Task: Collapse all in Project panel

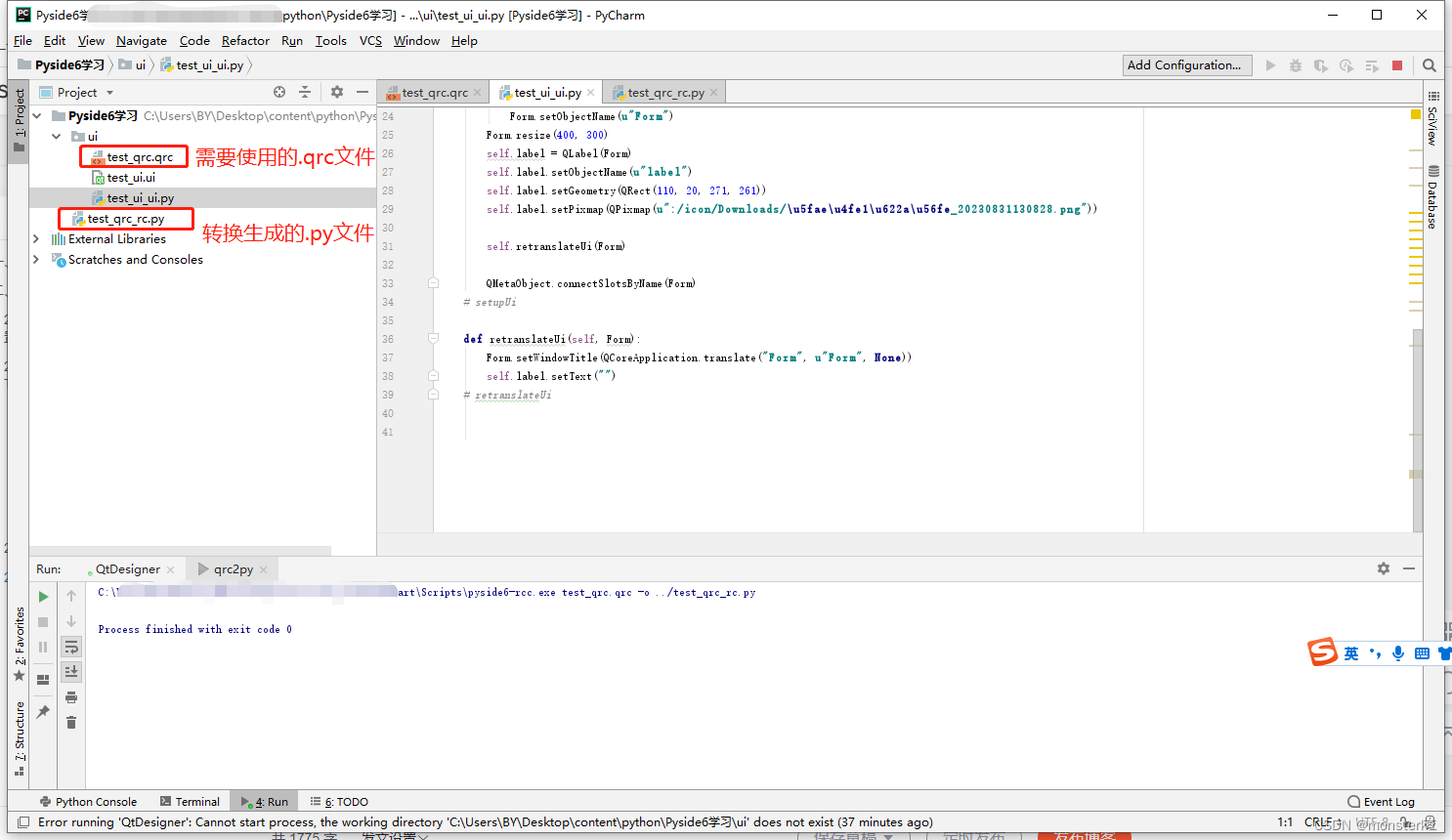Action: tap(305, 92)
